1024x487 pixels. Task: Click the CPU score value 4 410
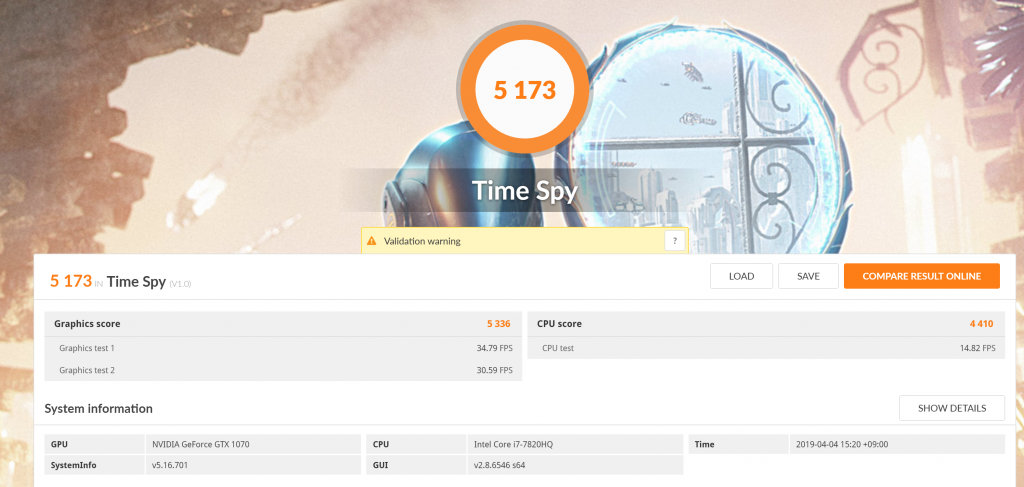coord(982,324)
